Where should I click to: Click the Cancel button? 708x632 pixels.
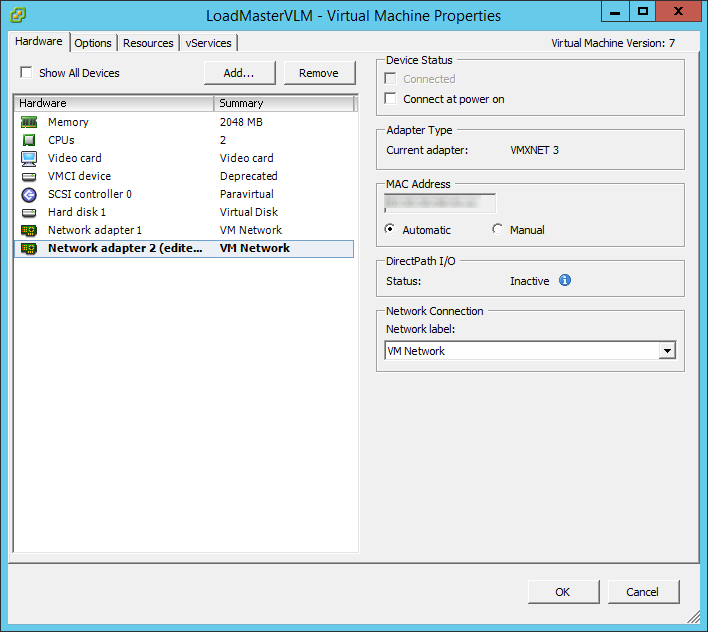point(643,592)
